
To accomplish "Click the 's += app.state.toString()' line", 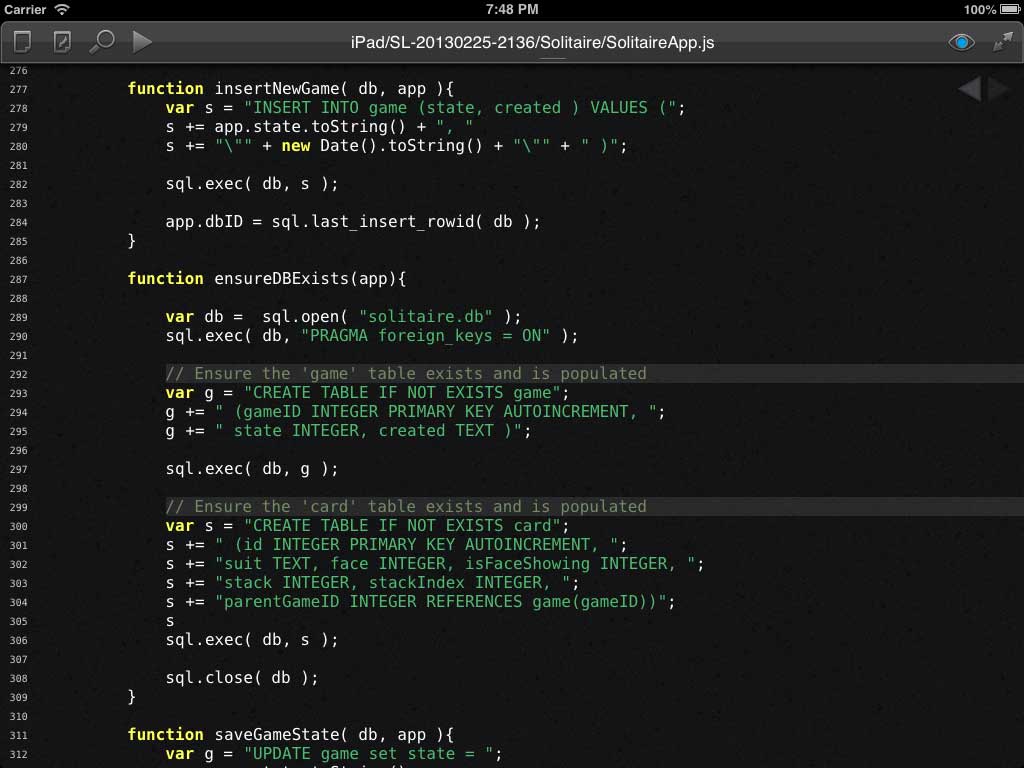I will (x=319, y=127).
